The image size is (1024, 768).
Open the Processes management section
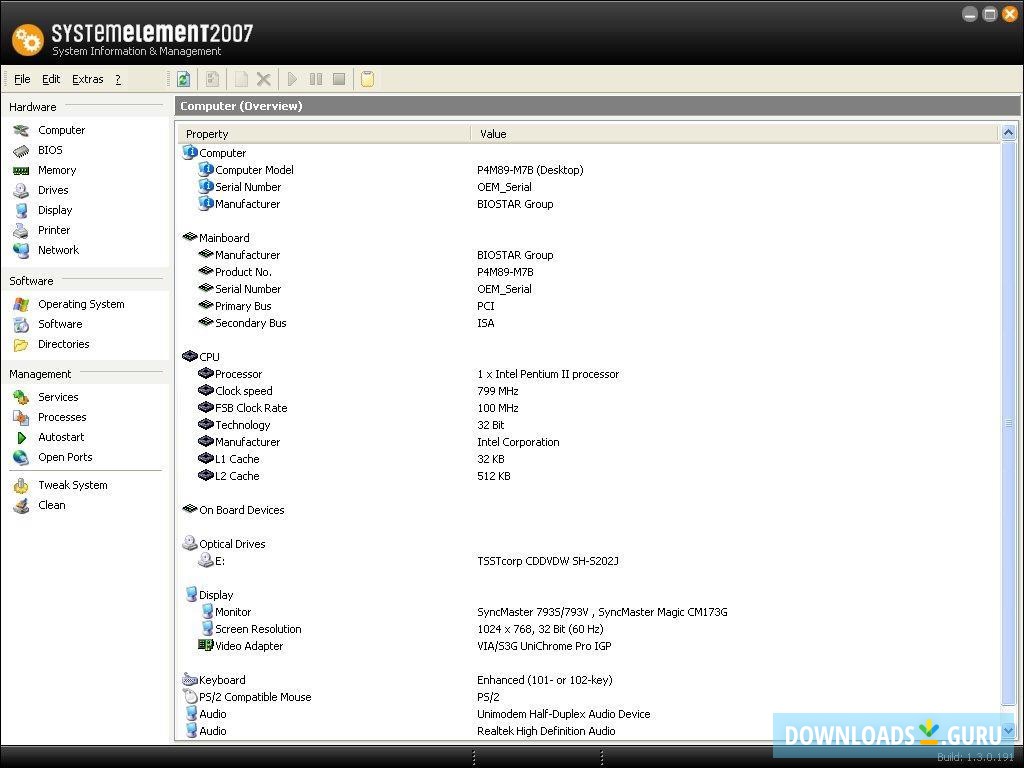point(62,417)
